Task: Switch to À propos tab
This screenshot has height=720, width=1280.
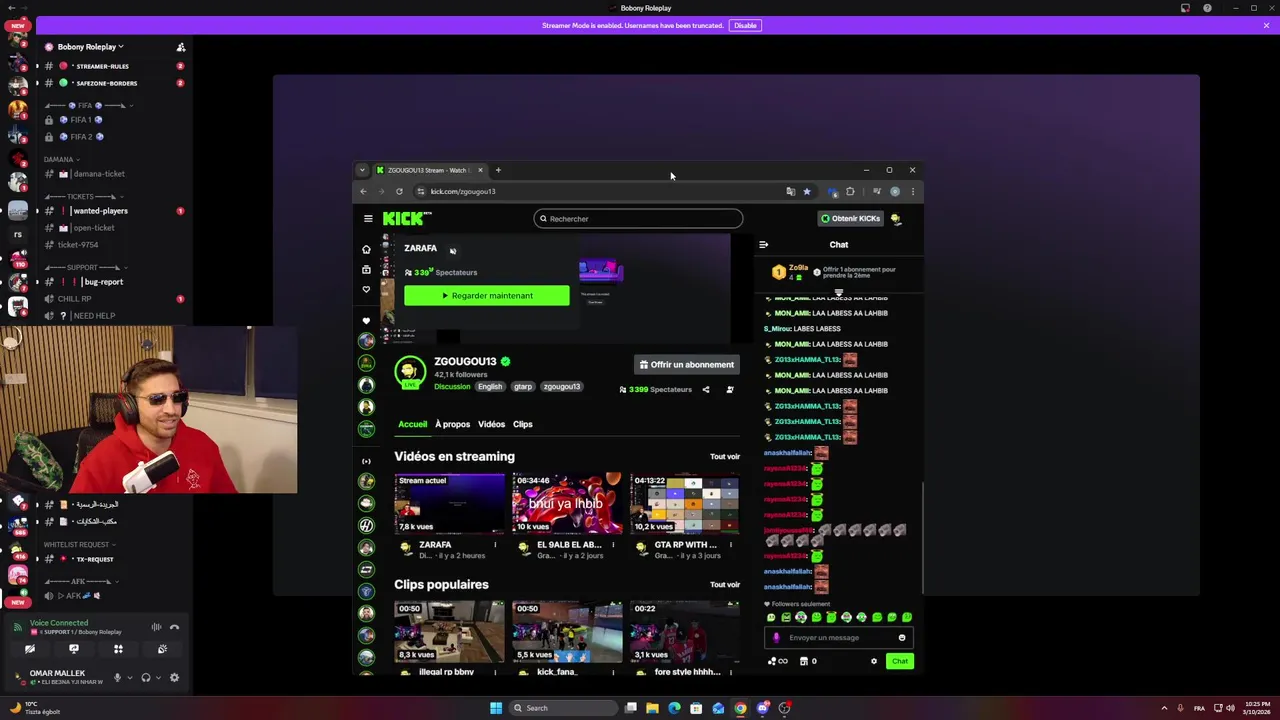Action: 452,424
